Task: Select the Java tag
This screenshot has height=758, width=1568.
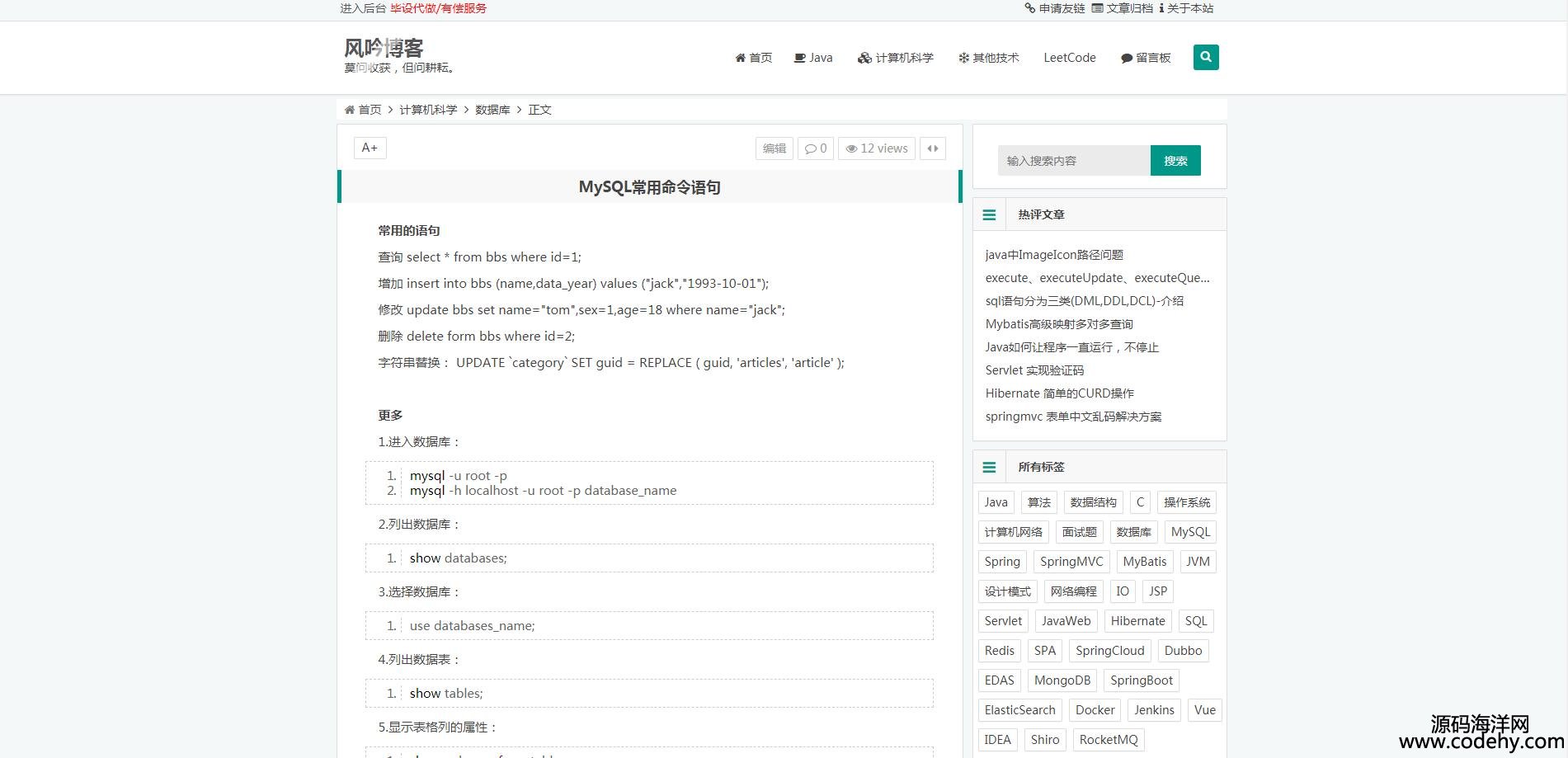Action: (x=996, y=502)
